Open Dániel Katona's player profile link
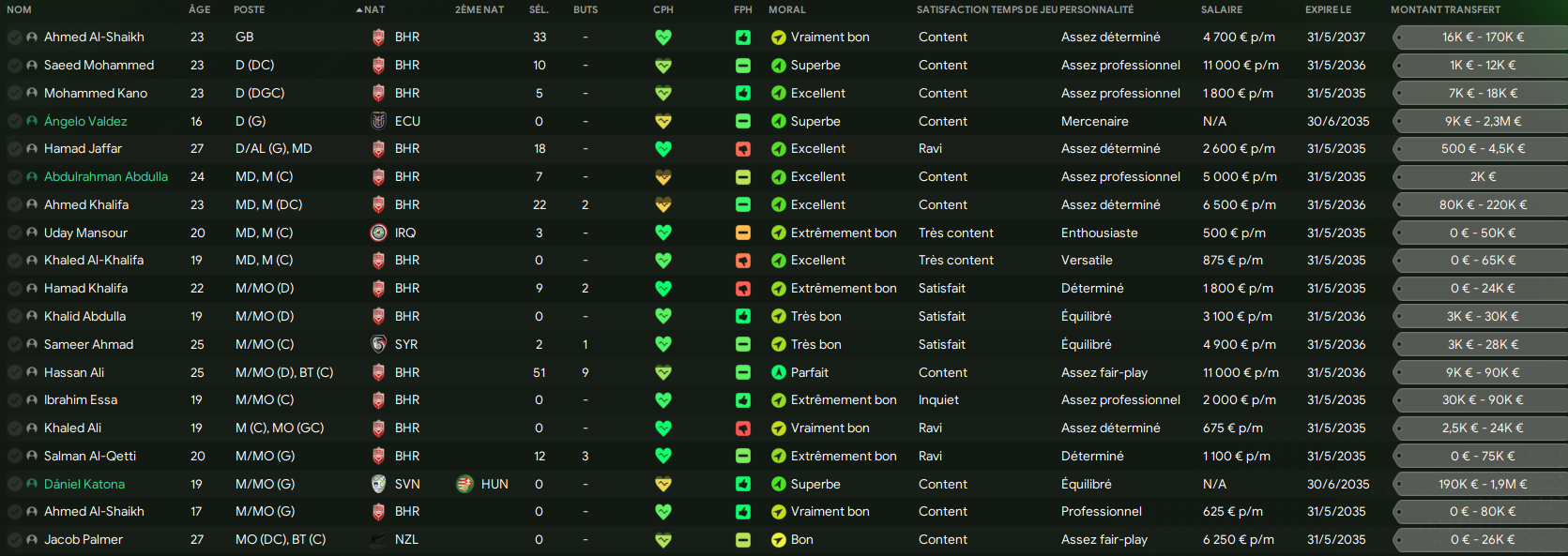The height and width of the screenshot is (556, 1568). (84, 484)
